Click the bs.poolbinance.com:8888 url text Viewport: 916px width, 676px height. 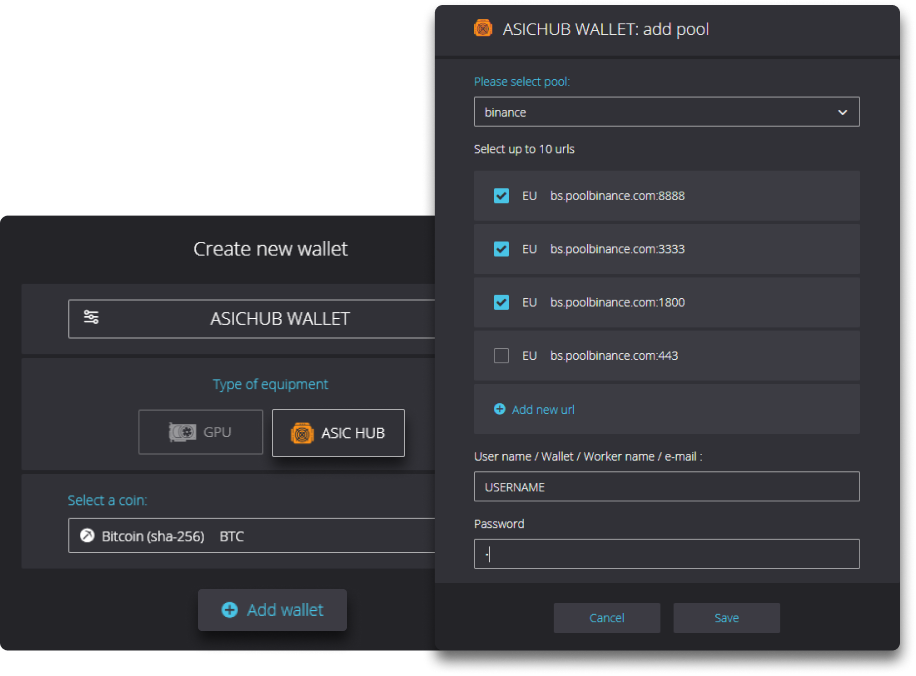617,196
